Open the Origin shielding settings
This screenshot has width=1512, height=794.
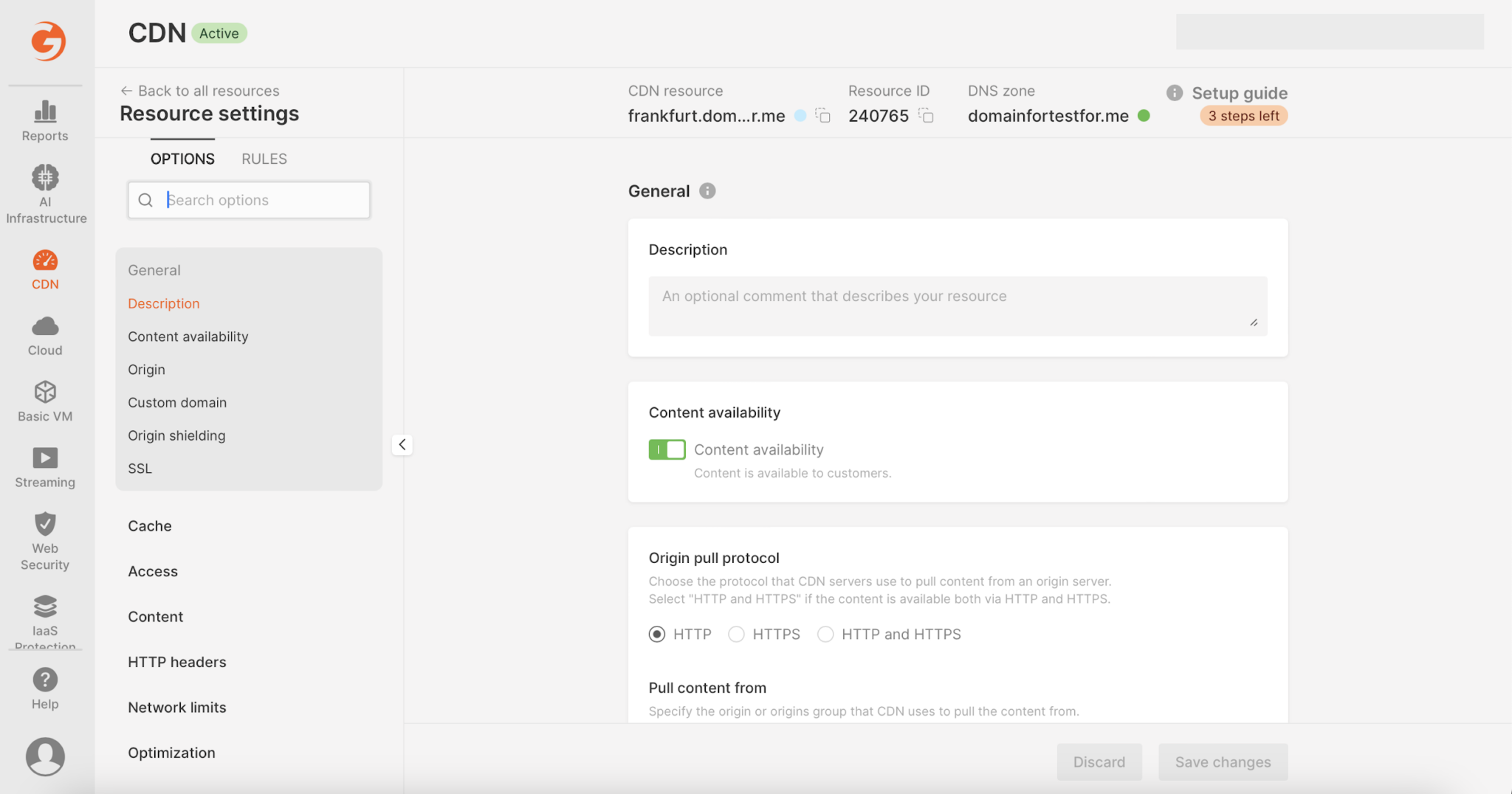[176, 435]
